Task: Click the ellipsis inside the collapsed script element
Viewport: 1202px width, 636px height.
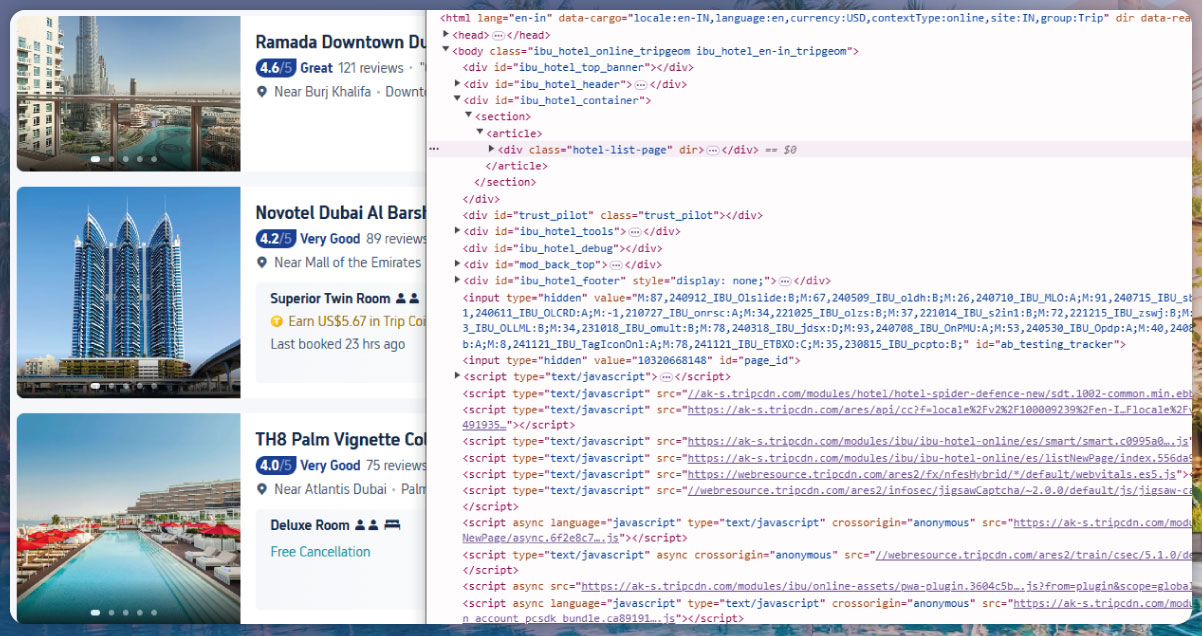Action: (x=665, y=377)
